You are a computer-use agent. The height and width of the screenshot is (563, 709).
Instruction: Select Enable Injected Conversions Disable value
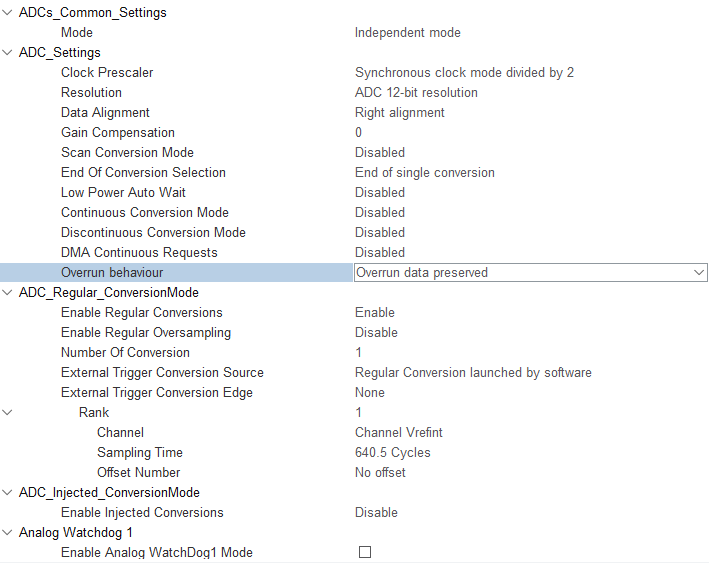(376, 512)
